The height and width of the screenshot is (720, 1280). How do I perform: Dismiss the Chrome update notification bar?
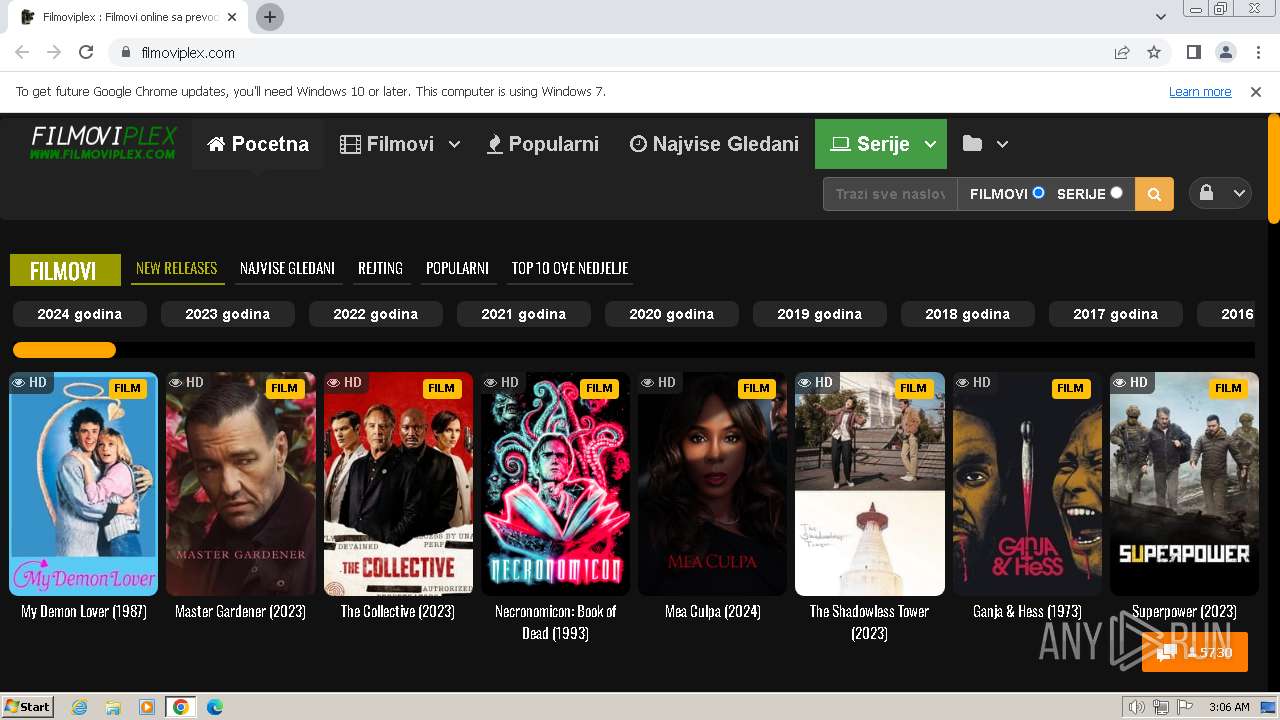[1256, 92]
